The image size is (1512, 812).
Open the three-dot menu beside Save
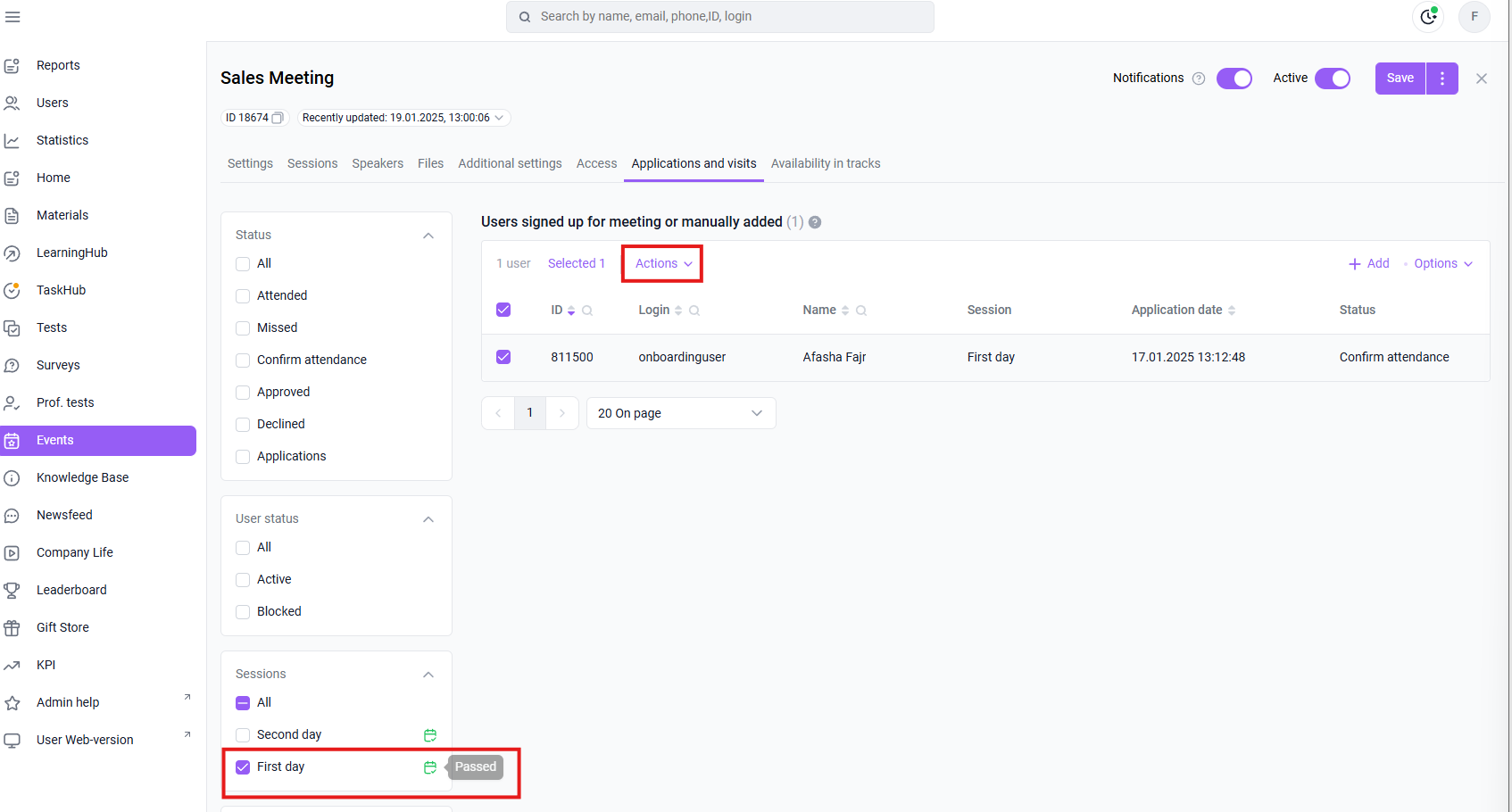1441,79
